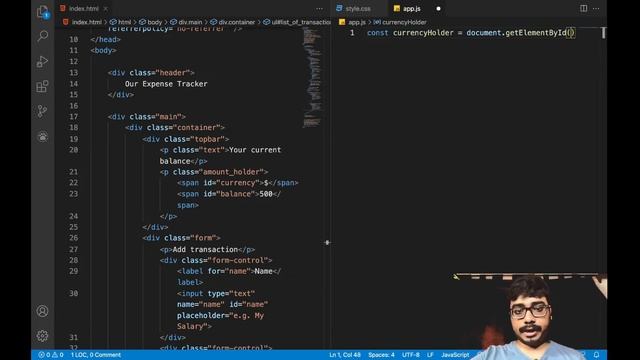Screen dimensions: 640x360
Task: Click line number 1 in app.js
Action: tap(352, 33)
